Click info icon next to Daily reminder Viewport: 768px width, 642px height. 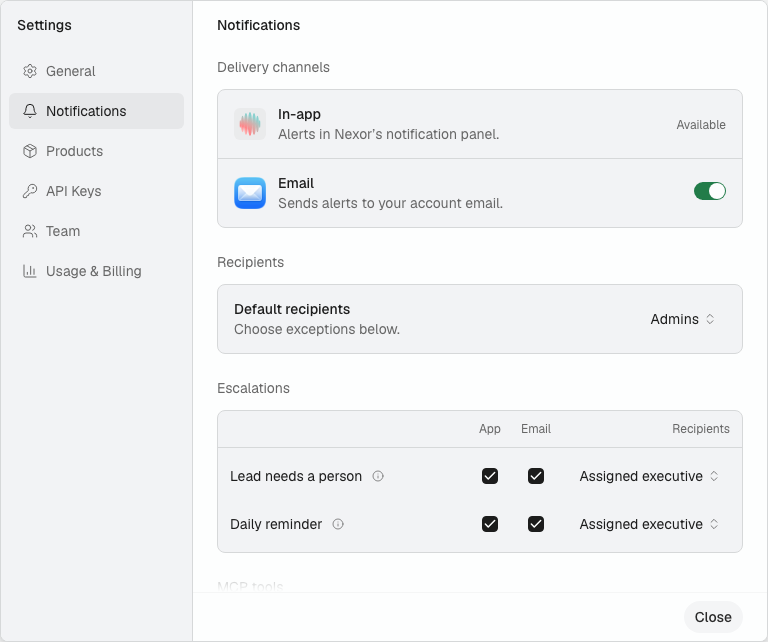pyautogui.click(x=338, y=524)
